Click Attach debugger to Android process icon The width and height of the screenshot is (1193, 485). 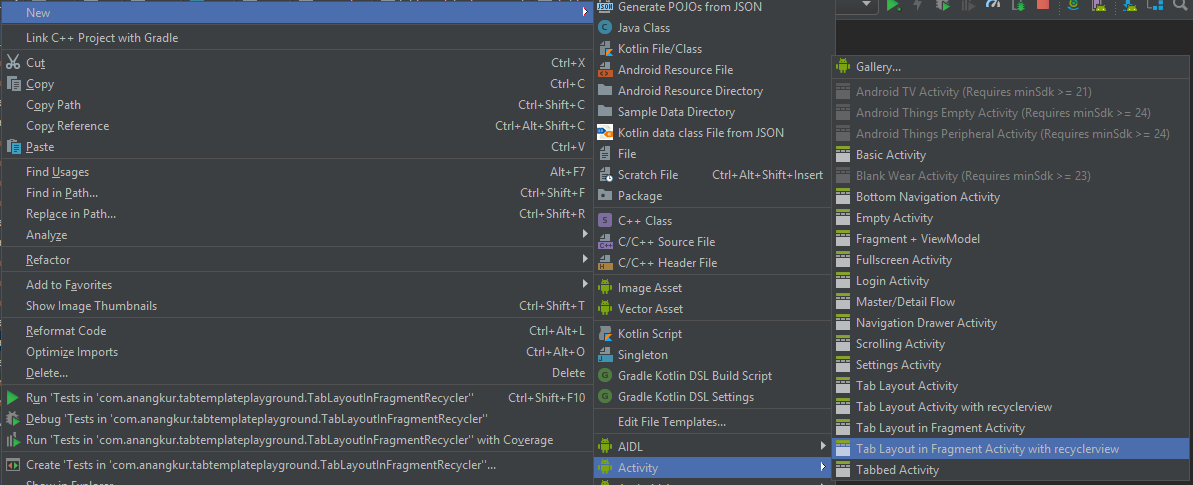click(x=1020, y=5)
